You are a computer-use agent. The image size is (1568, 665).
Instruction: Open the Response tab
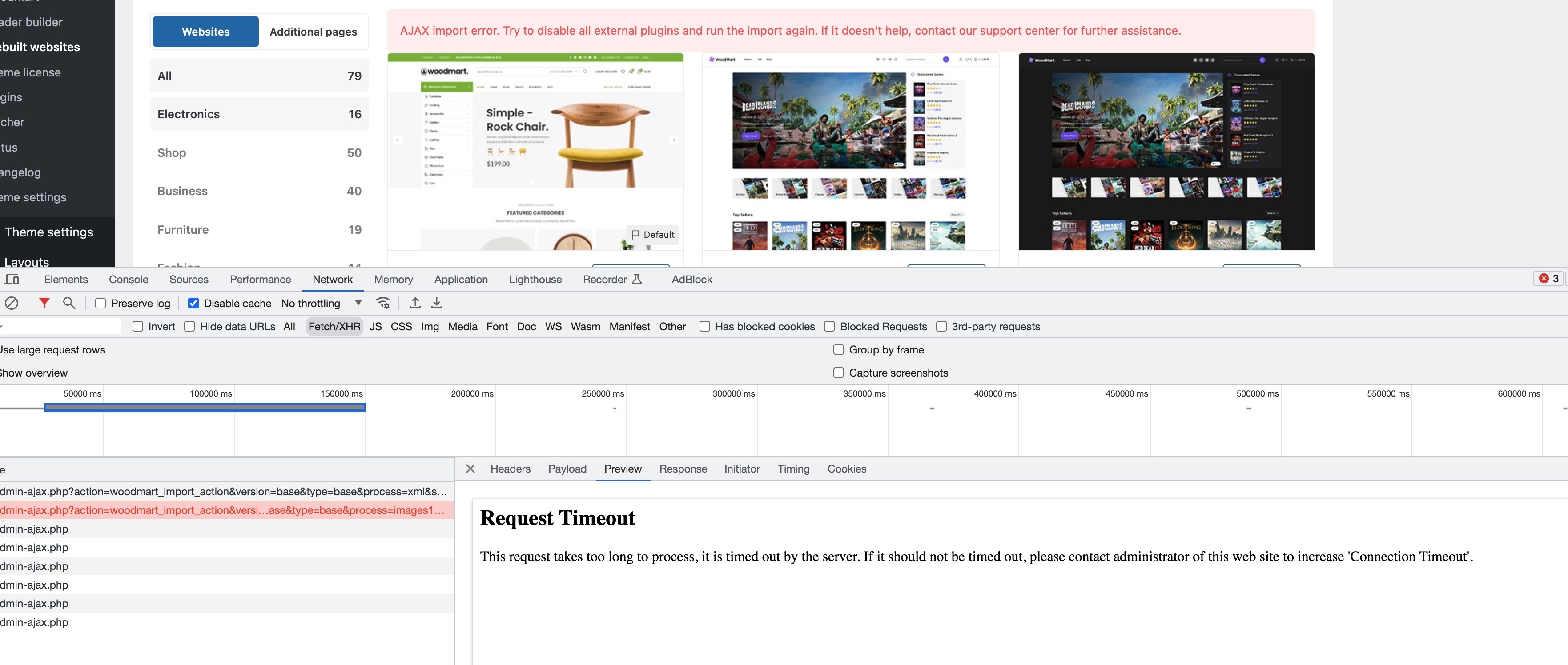coord(683,469)
